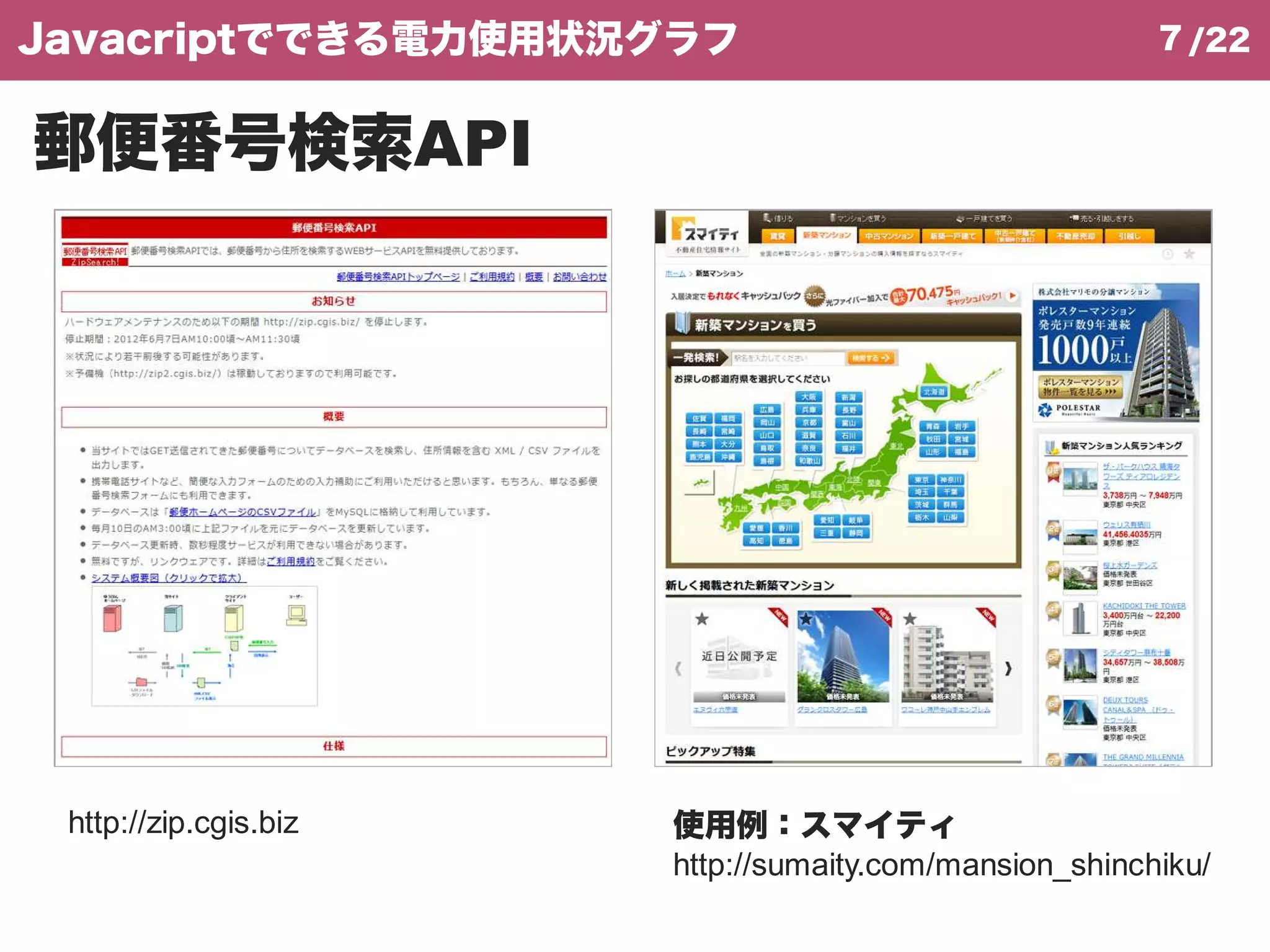This screenshot has height=952, width=1270.
Task: Open the 賃貸 tab
Action: [778, 236]
